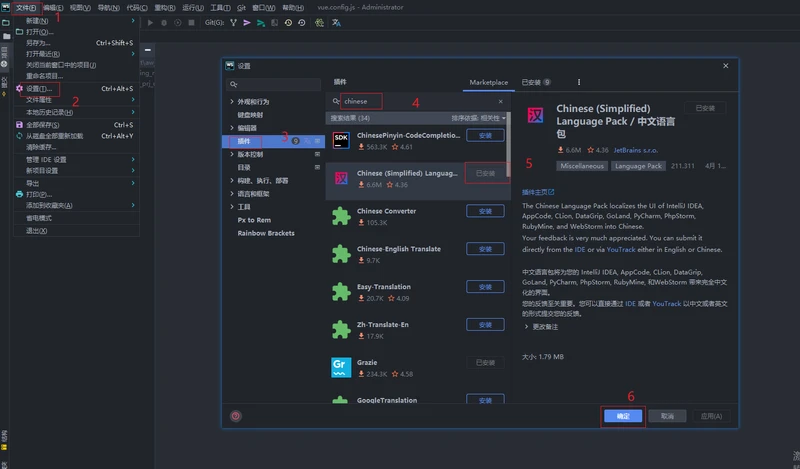
Task: Click the purple Git commit arrow icon
Action: coord(247,22)
